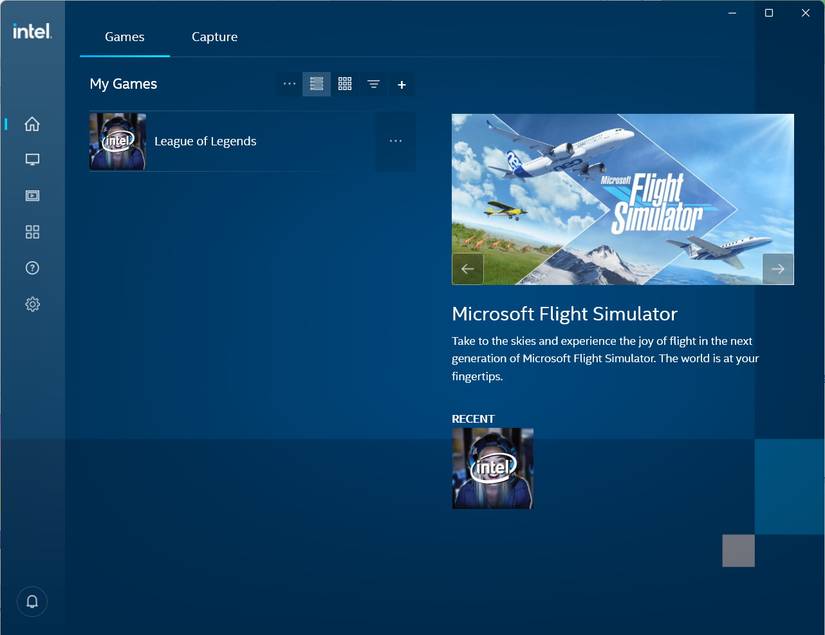This screenshot has width=825, height=635.
Task: Open the recent League of Legends thumbnail
Action: pyautogui.click(x=492, y=468)
